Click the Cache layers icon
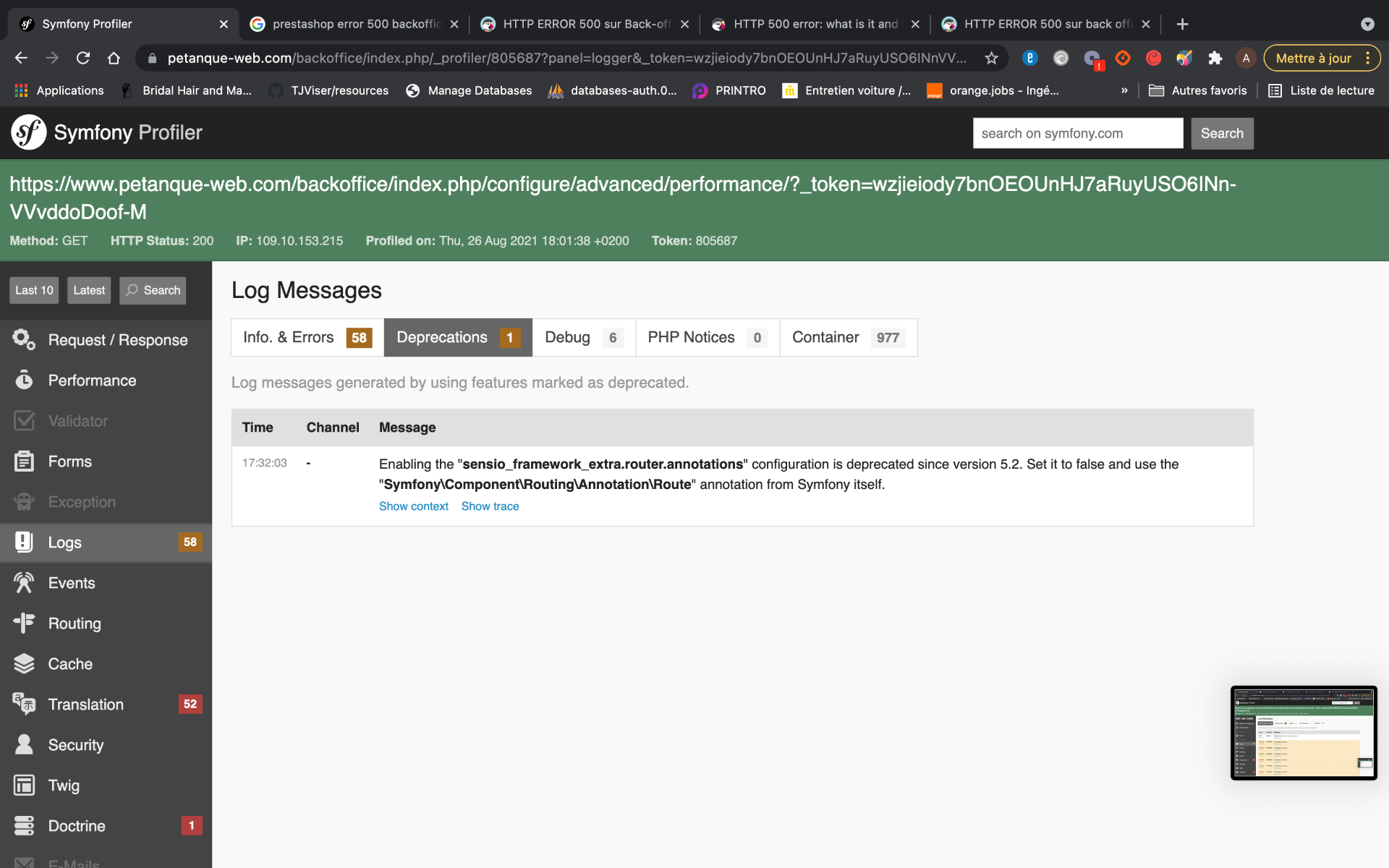This screenshot has width=1389, height=868. (24, 663)
